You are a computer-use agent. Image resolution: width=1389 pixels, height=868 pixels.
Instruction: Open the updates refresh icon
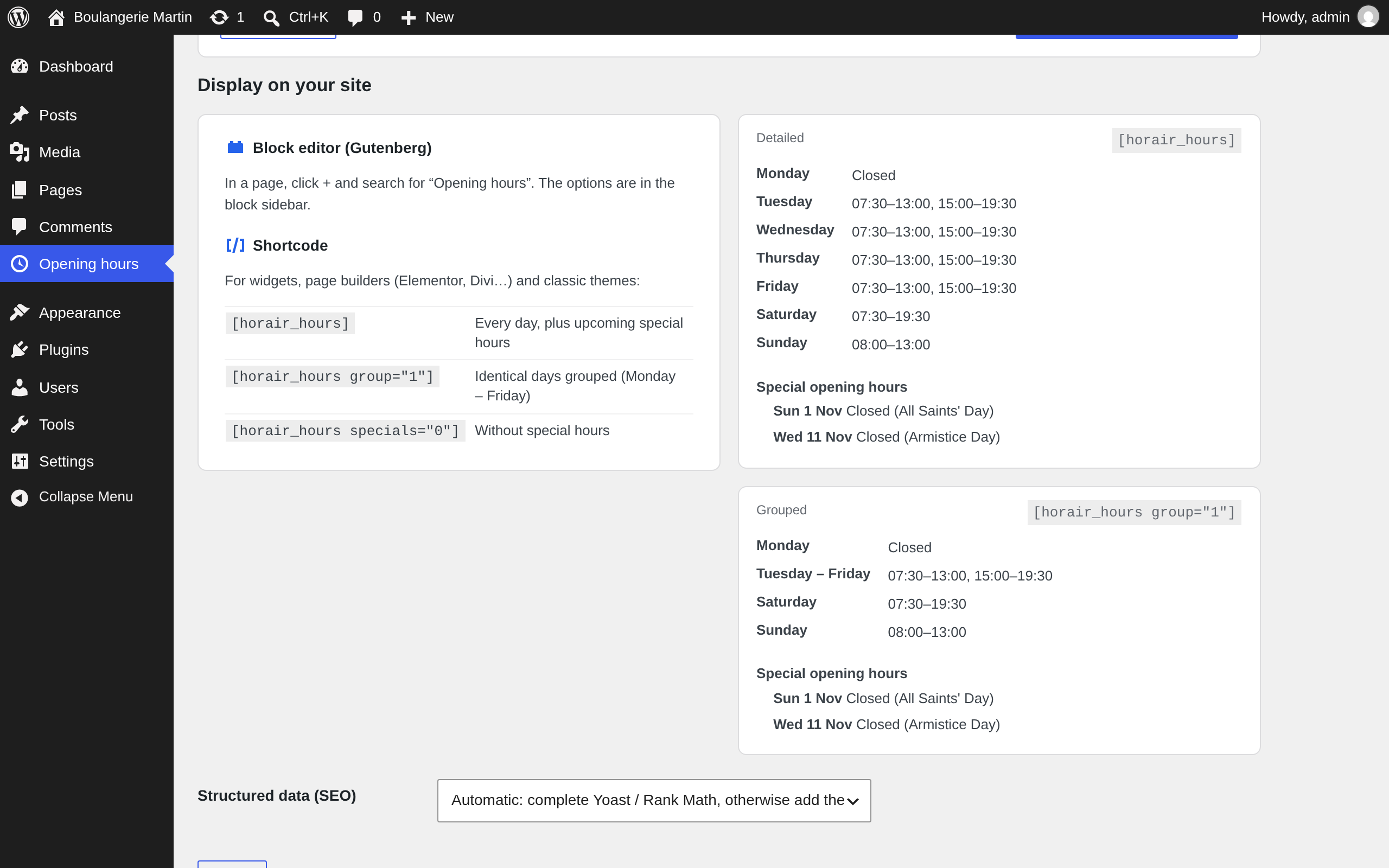(219, 17)
